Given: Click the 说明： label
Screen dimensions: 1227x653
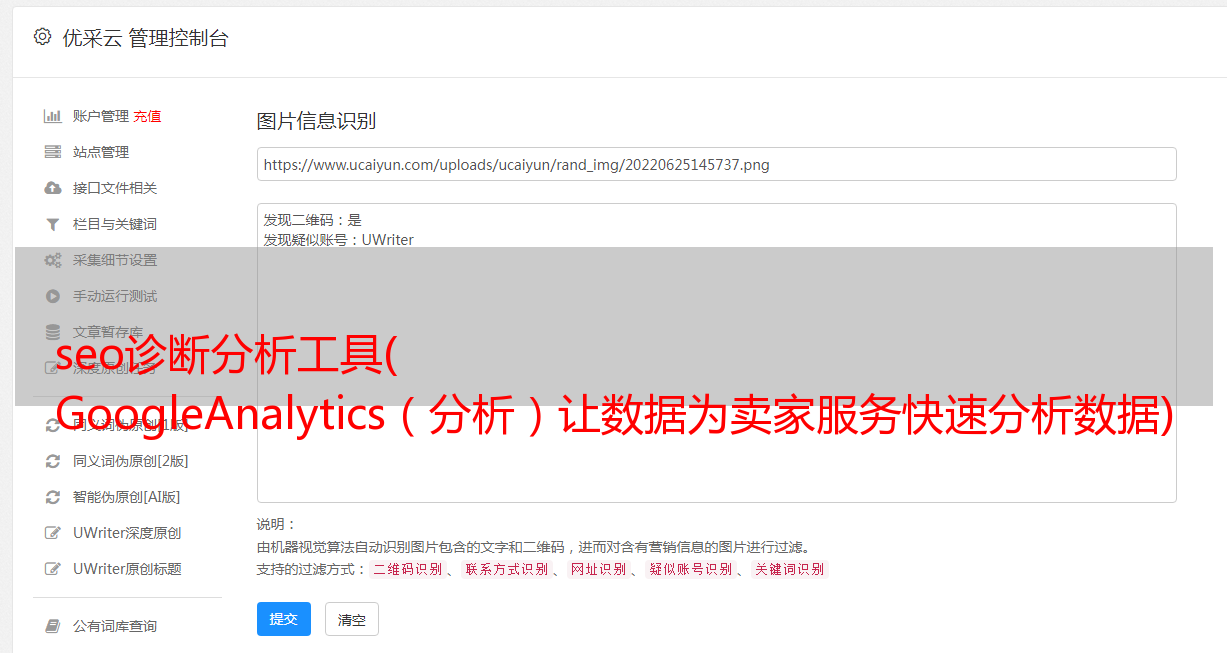Looking at the screenshot, I should (277, 524).
